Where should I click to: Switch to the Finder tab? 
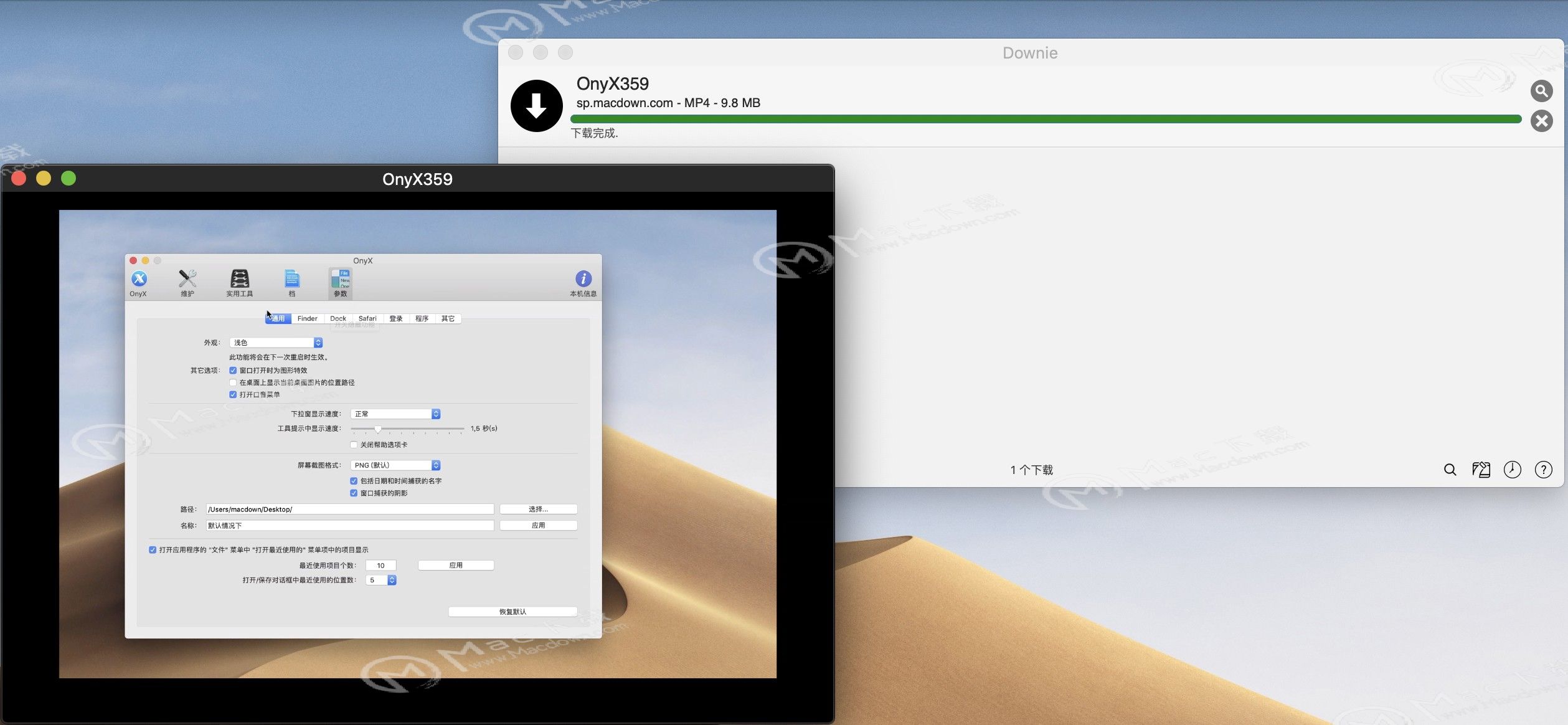click(x=308, y=318)
